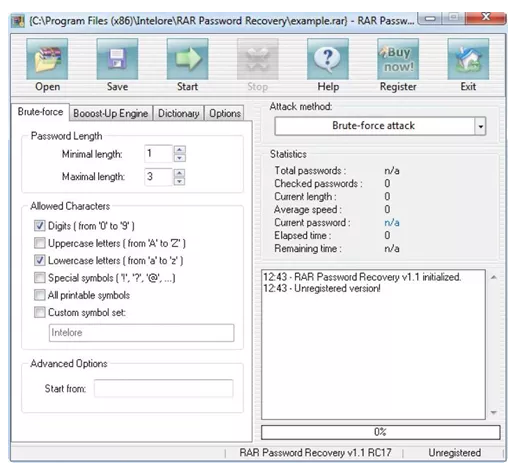This screenshot has height=471, width=517.
Task: Click status bar 'RAR Password Recovery v1.1 RC17'
Action: (x=315, y=453)
